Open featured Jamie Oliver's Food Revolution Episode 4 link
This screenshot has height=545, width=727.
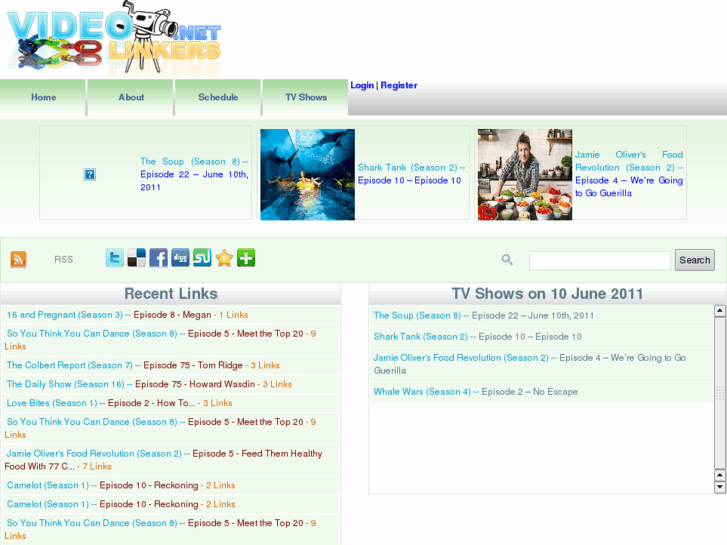coord(629,174)
